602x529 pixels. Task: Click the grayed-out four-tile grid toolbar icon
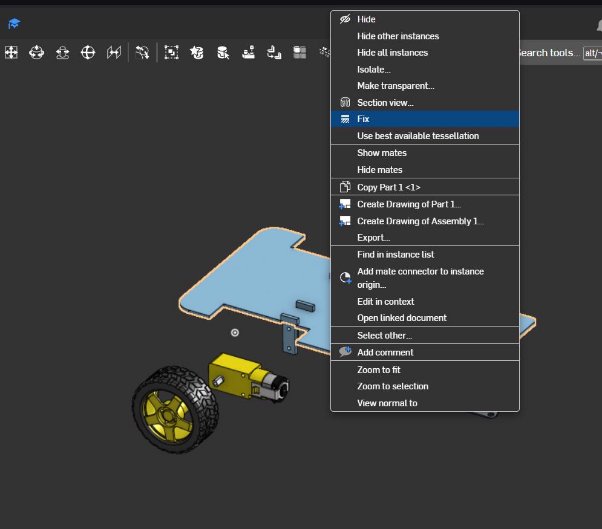(299, 52)
